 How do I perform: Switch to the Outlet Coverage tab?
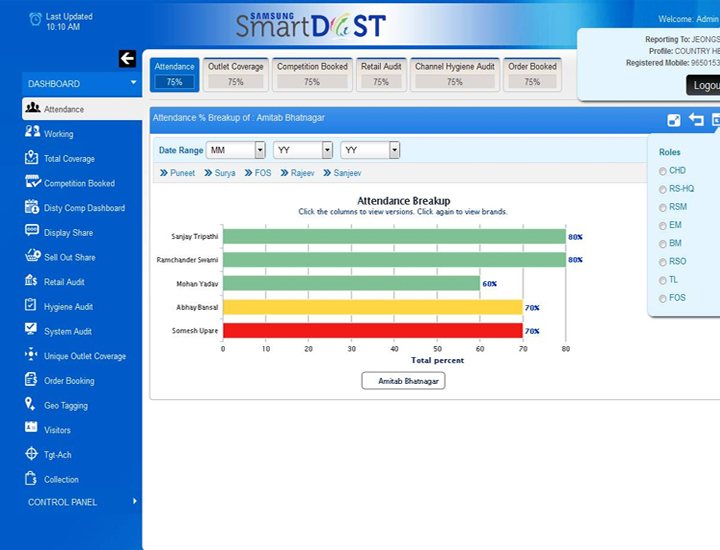click(236, 75)
